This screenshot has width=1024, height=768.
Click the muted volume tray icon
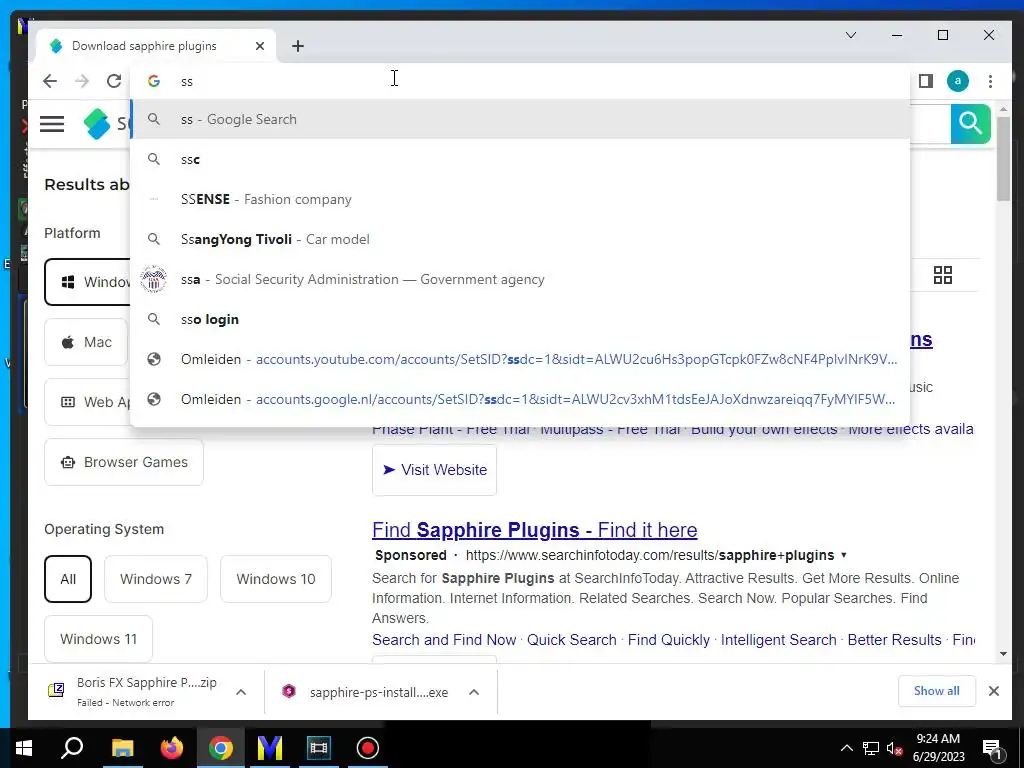point(894,748)
